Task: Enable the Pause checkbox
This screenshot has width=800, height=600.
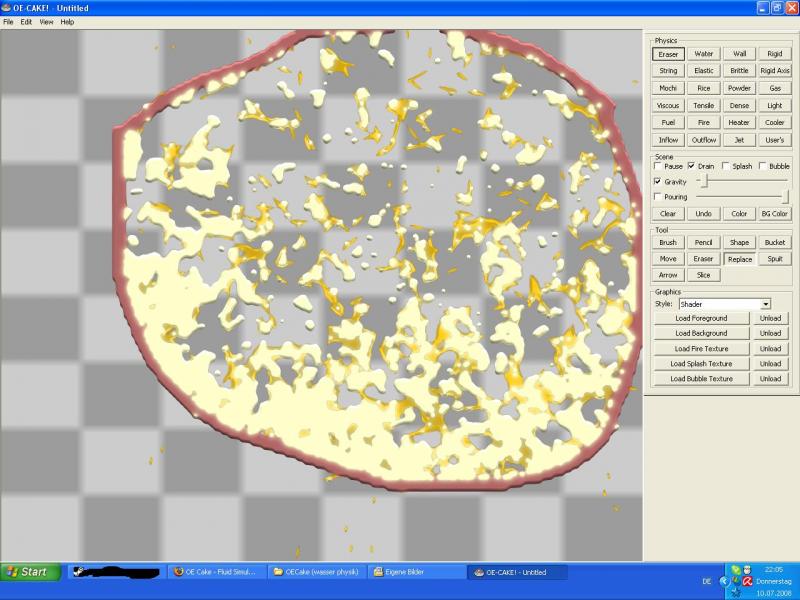Action: coord(657,166)
